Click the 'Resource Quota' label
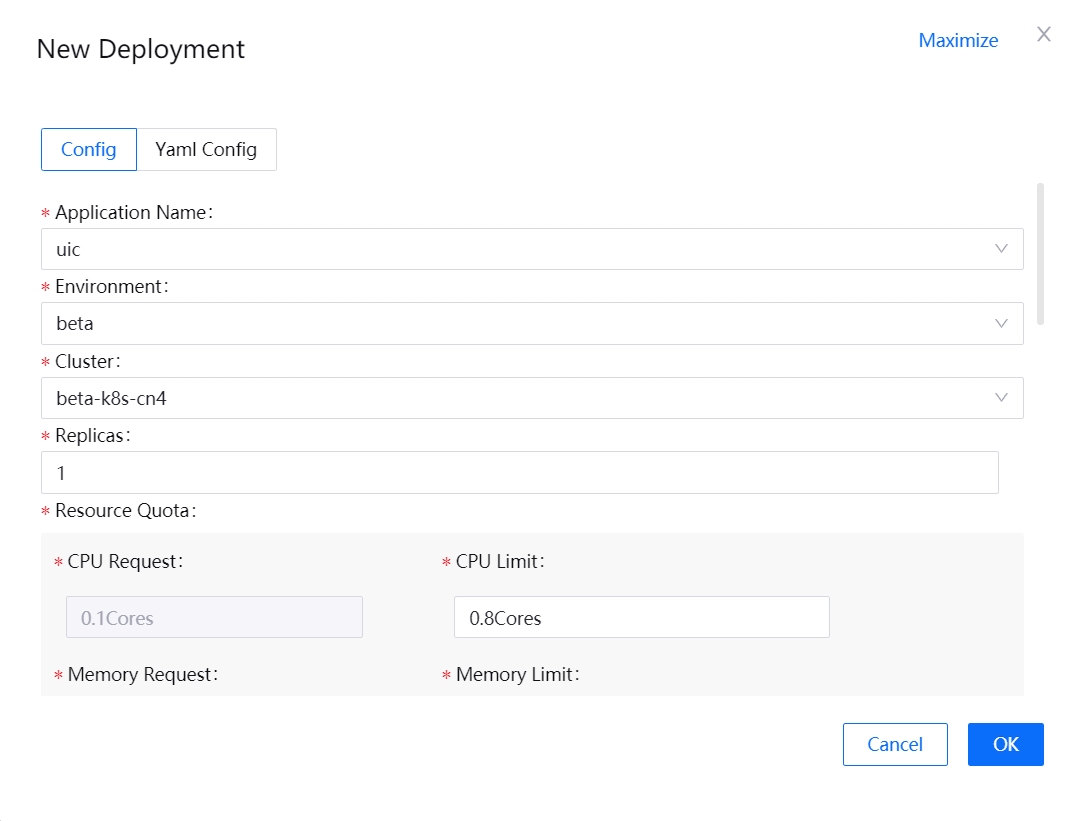This screenshot has width=1070, height=821. [123, 511]
